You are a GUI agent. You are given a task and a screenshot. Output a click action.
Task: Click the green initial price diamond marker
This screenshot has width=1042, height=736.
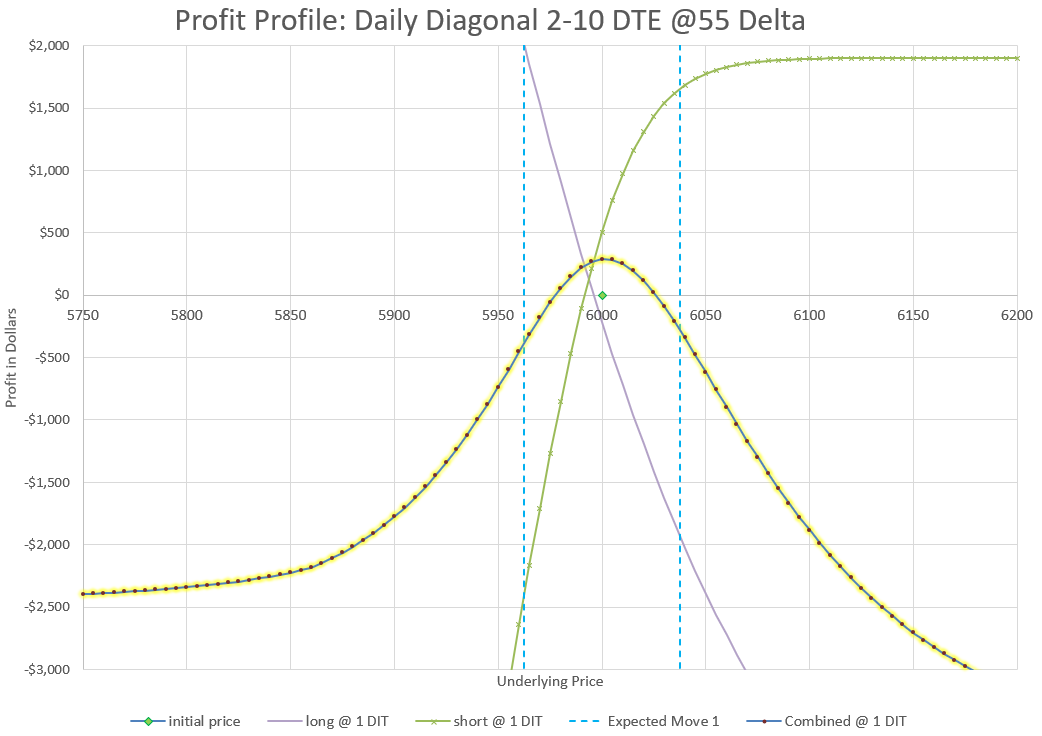click(602, 296)
